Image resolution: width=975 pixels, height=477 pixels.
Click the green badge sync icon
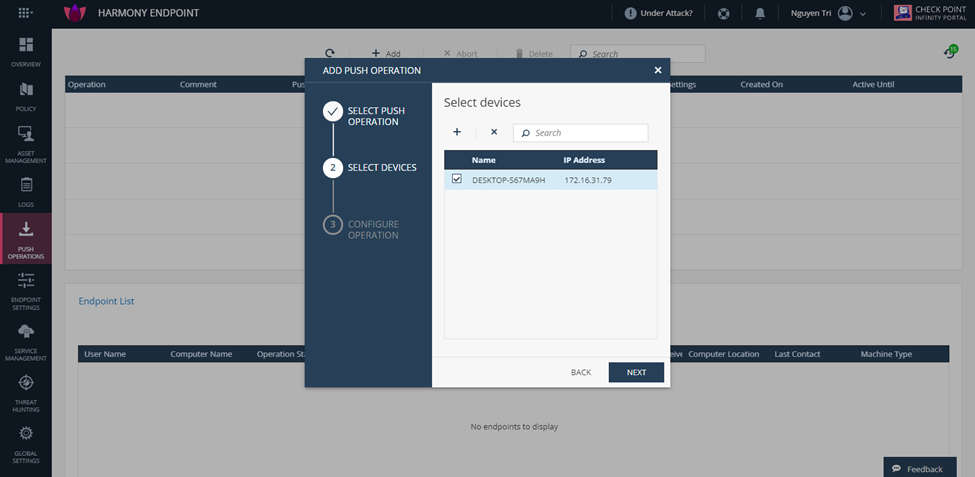tap(950, 52)
